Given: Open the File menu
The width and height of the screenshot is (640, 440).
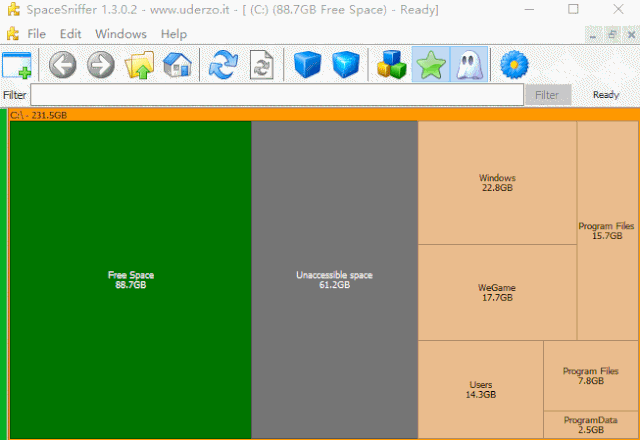Looking at the screenshot, I should point(37,34).
